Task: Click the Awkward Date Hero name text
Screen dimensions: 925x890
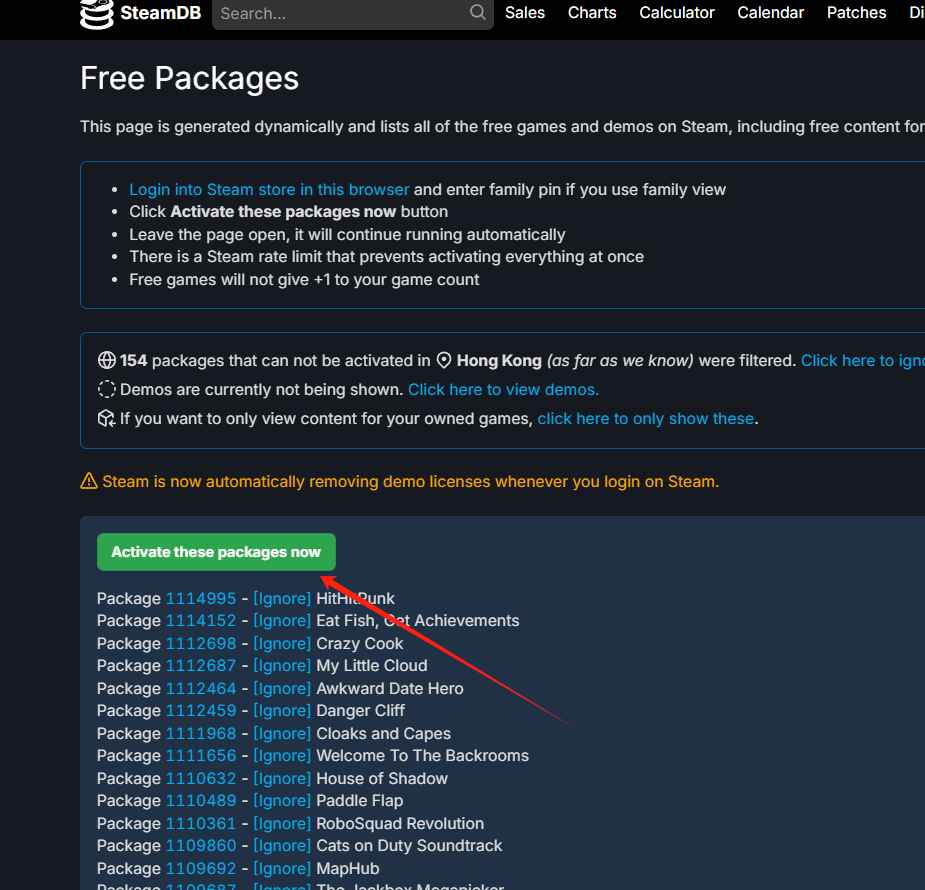Action: tap(390, 688)
